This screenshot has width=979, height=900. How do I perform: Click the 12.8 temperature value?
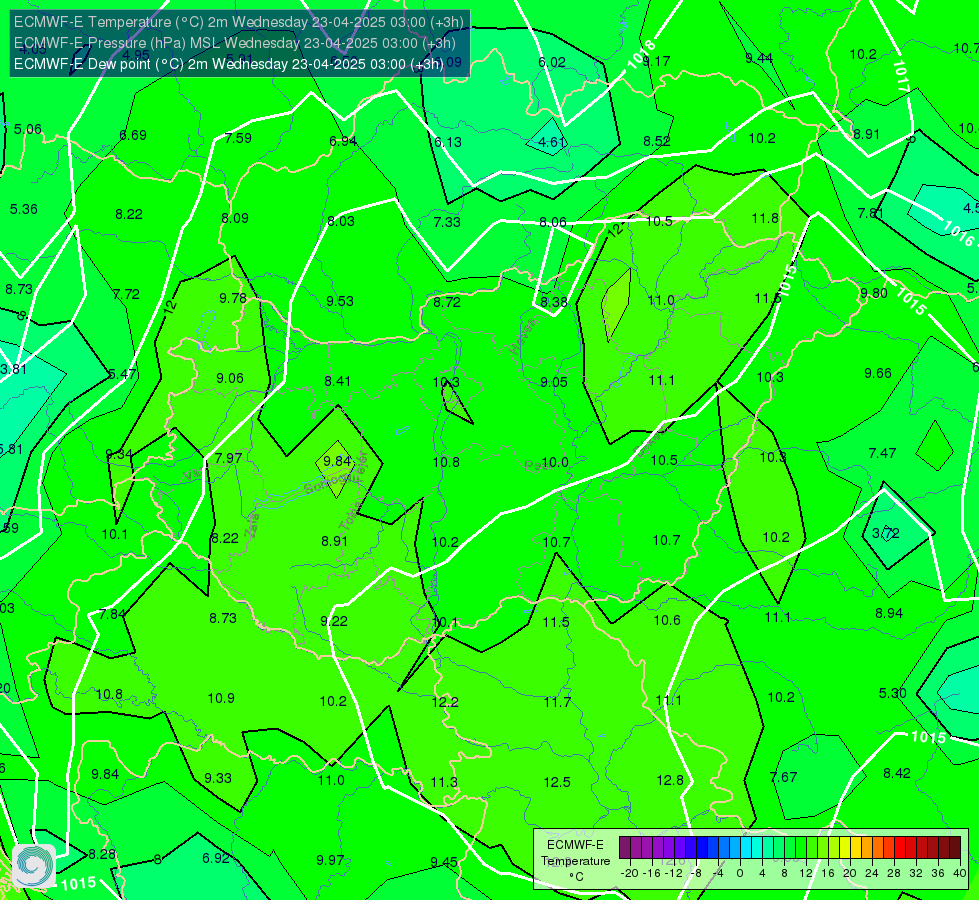(x=670, y=780)
